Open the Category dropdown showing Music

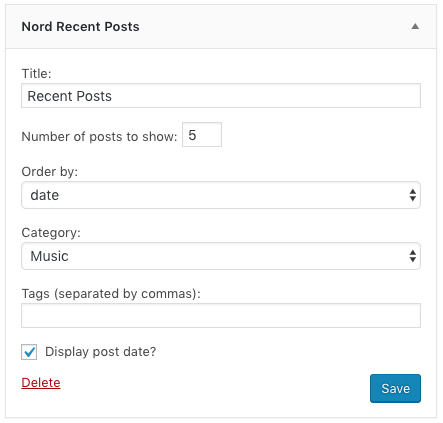(x=221, y=256)
